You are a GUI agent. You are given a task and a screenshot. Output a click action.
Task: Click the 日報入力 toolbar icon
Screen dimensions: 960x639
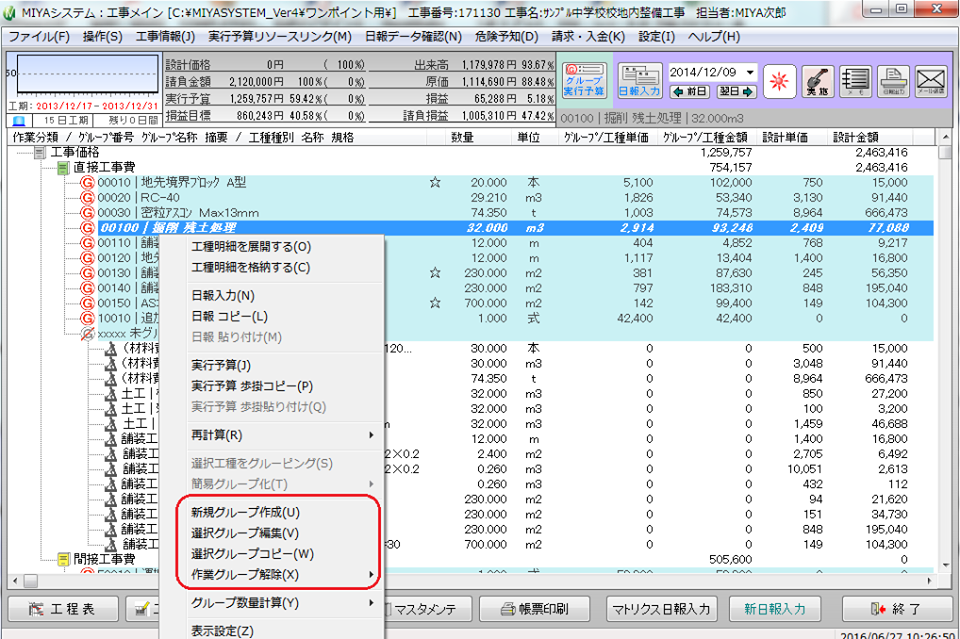click(640, 81)
